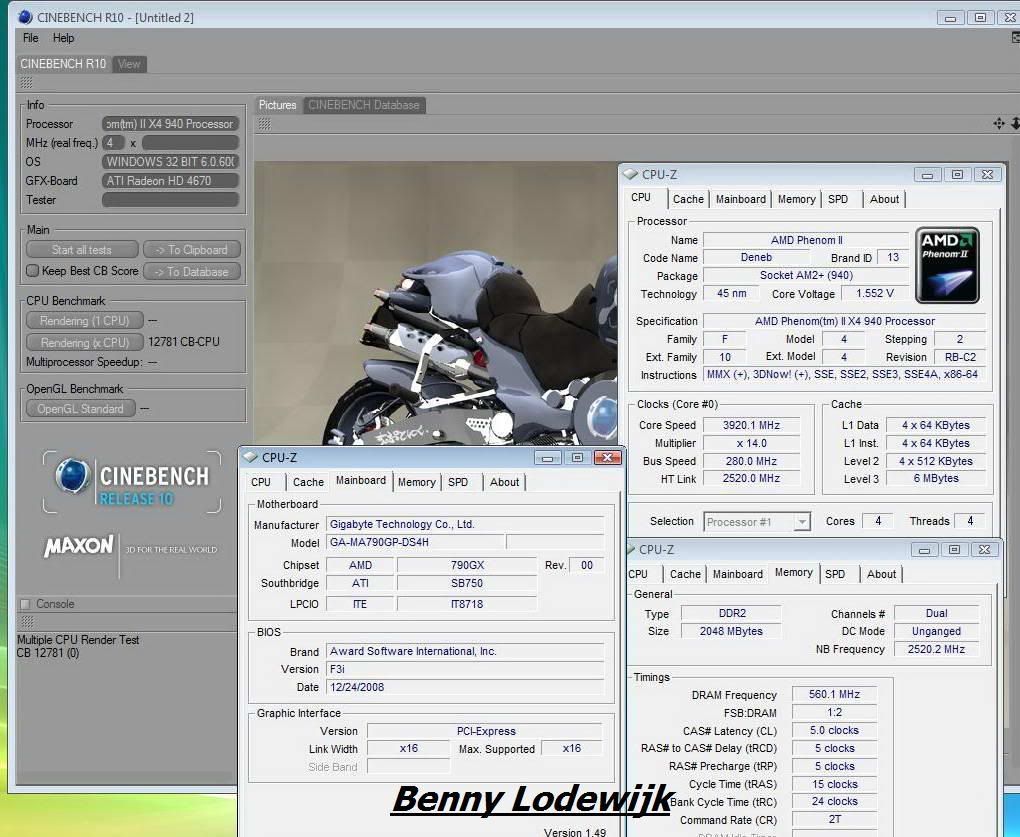Click the OS field showing WINDOWS 32 BIT
The height and width of the screenshot is (837, 1020).
pyautogui.click(x=170, y=161)
